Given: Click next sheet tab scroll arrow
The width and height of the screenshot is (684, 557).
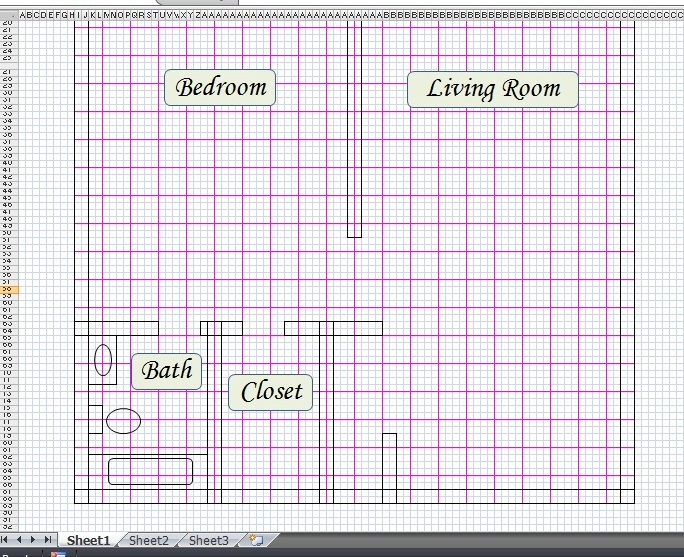Looking at the screenshot, I should [x=33, y=540].
